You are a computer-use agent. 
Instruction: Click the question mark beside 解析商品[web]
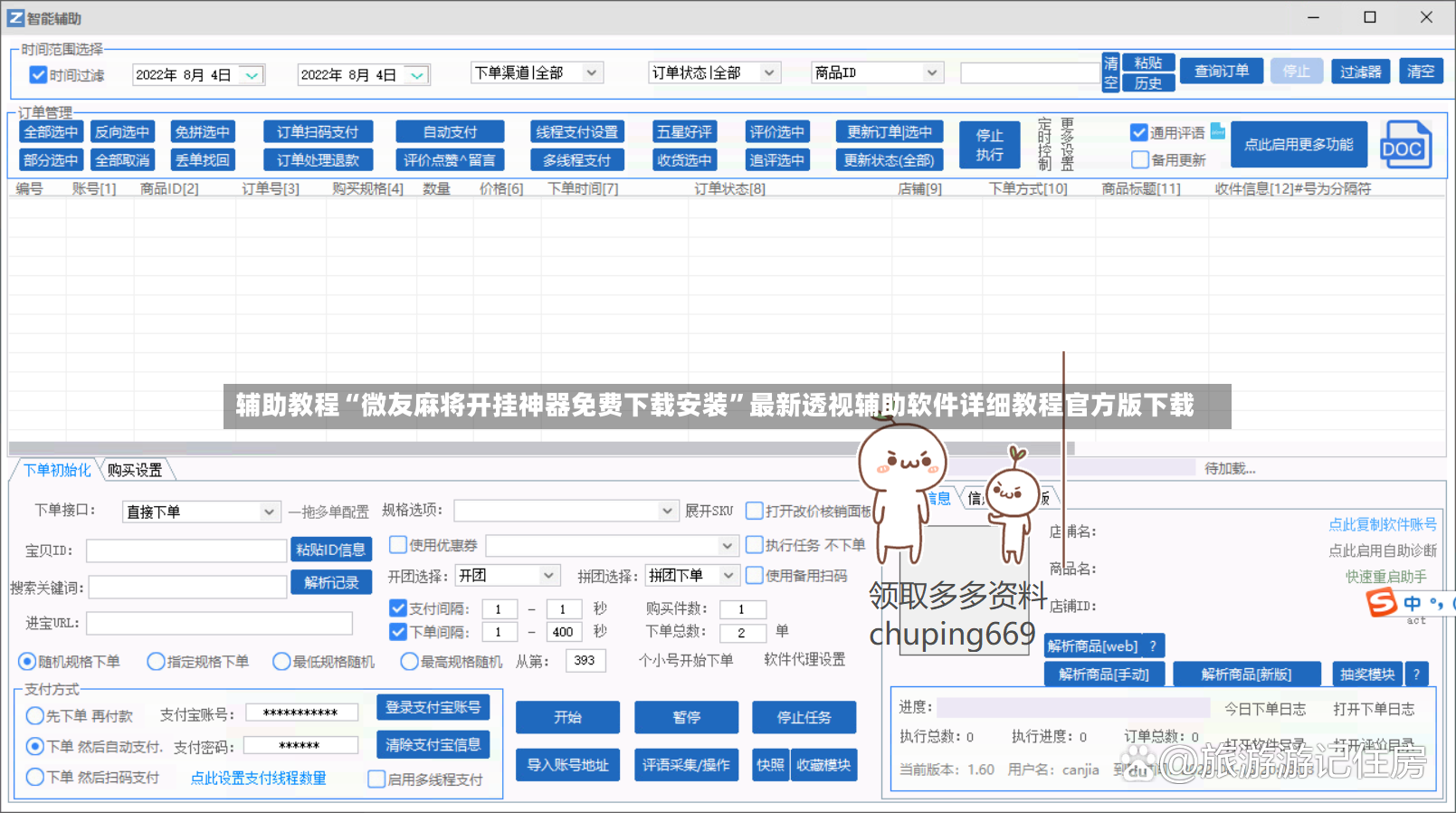pos(1152,646)
